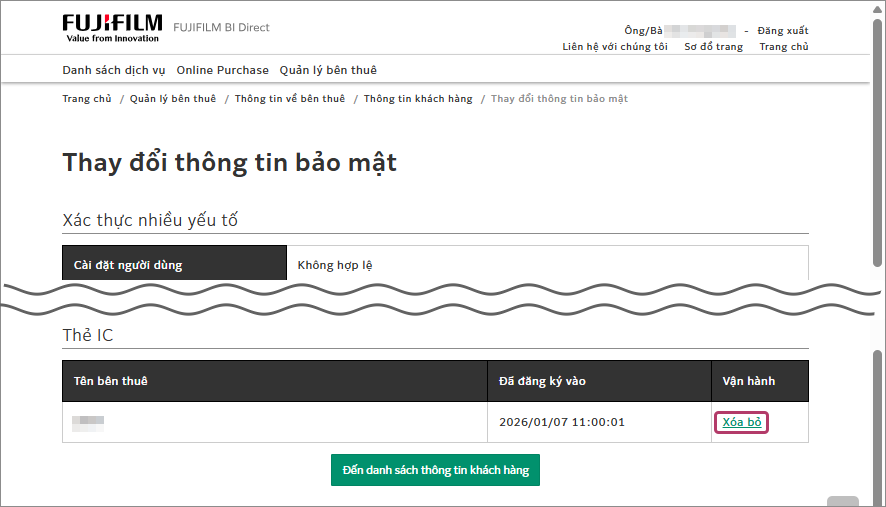This screenshot has height=507, width=886.
Task: Log out via Đăng xuất link
Action: pos(783,31)
